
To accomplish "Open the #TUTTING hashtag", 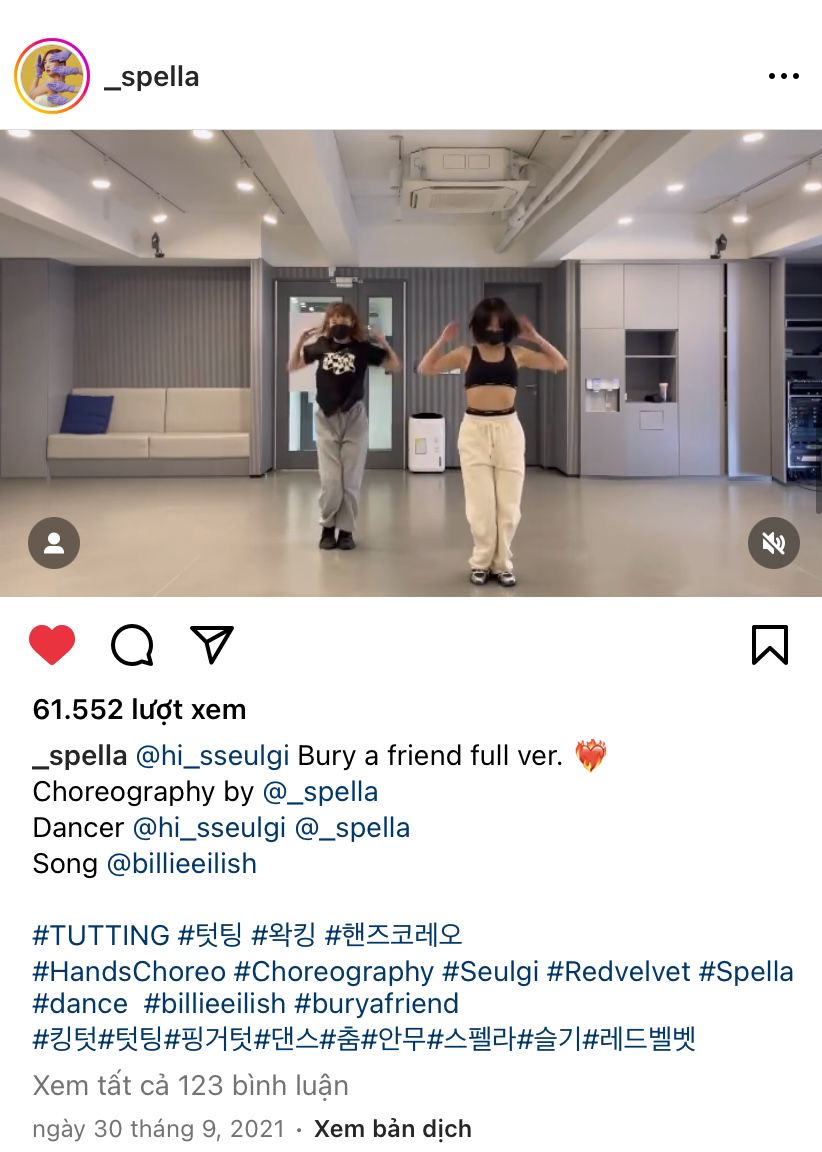I will click(101, 935).
